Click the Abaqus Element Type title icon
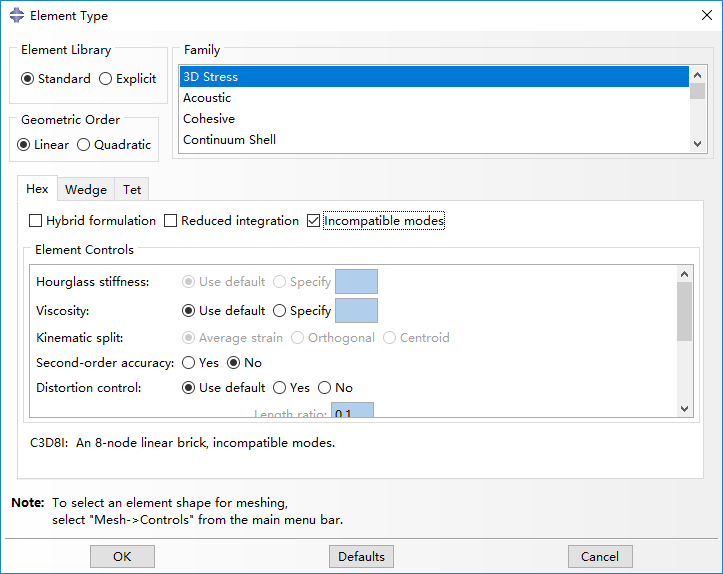The image size is (723, 574). pos(17,15)
